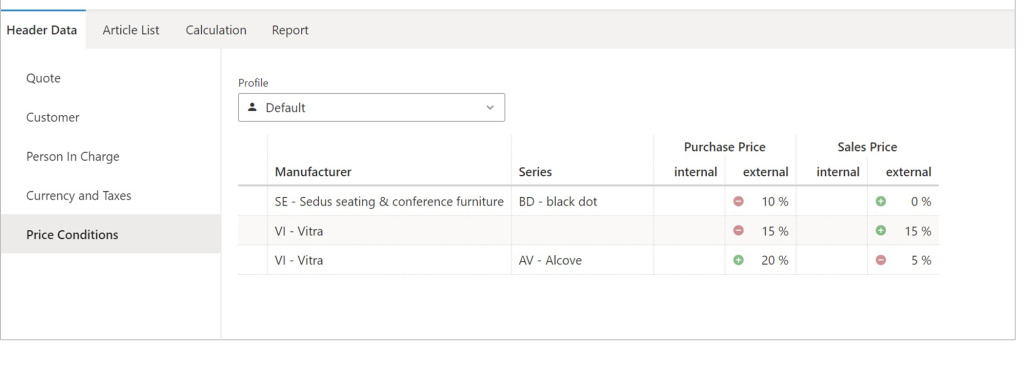This screenshot has width=1024, height=370.
Task: Select Quote in the sidebar
Action: coord(43,78)
